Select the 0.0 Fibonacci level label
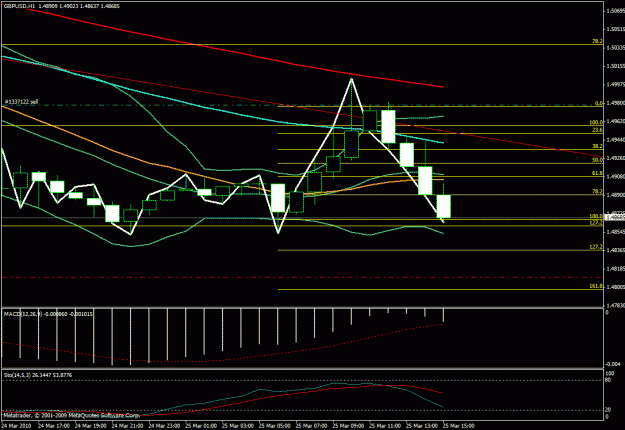 (598, 103)
